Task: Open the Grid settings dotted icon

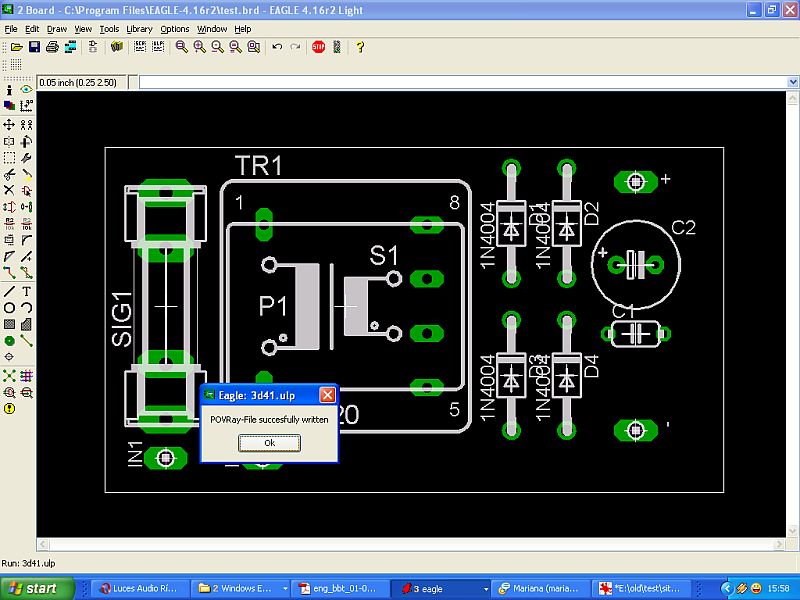Action: pos(16,64)
